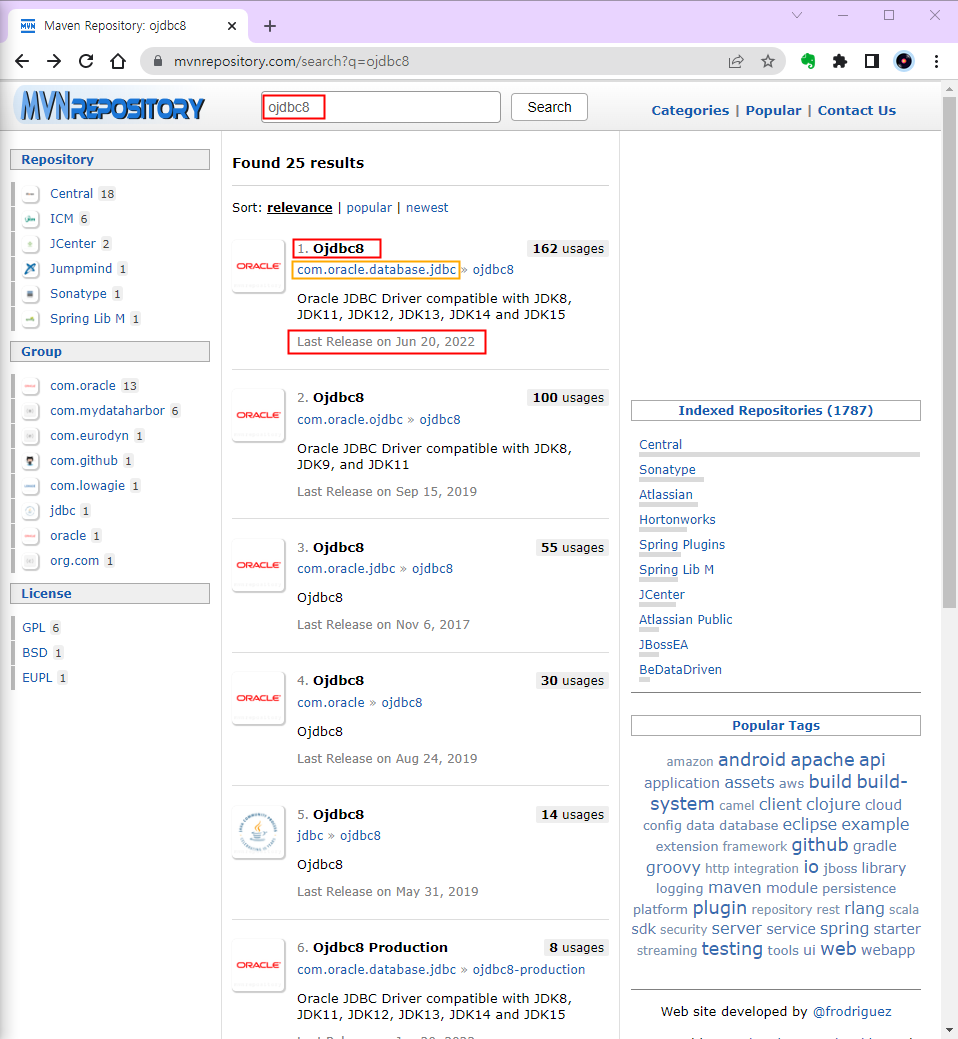Open the browser home page icon
The image size is (958, 1039).
tap(118, 62)
